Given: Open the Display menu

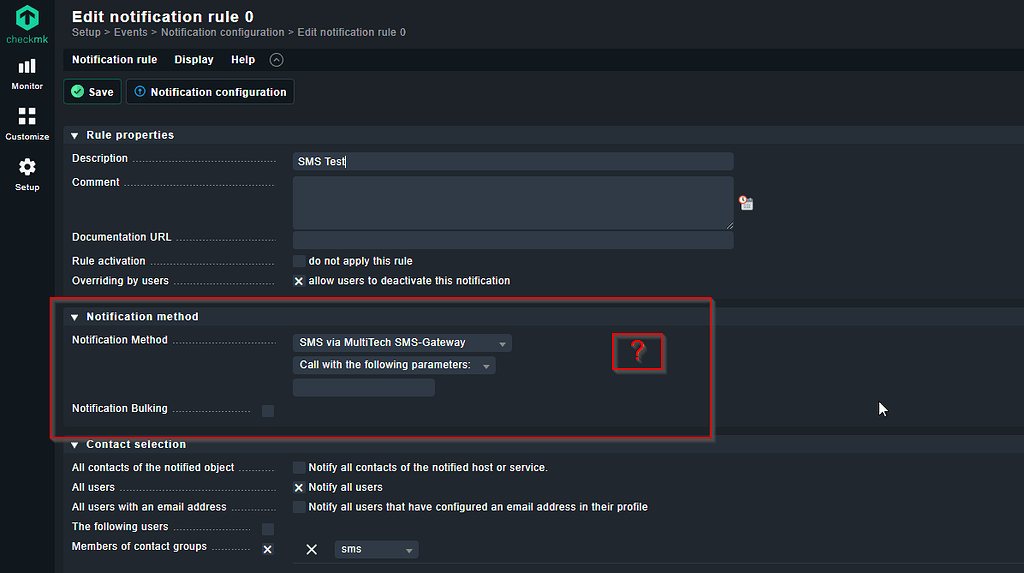Looking at the screenshot, I should pyautogui.click(x=194, y=60).
